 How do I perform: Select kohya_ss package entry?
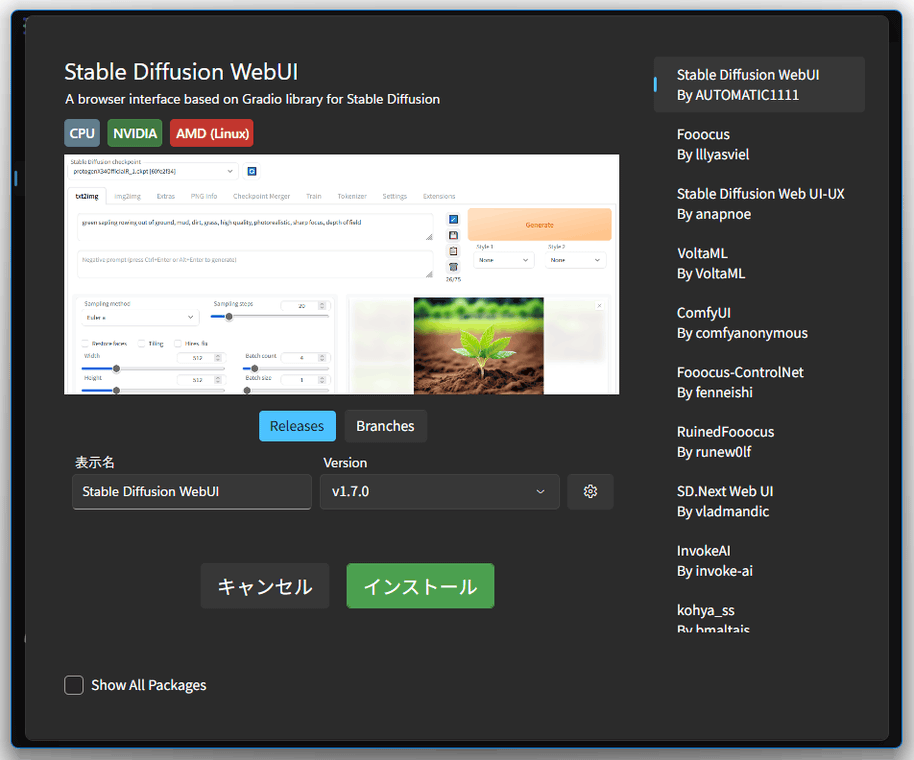click(x=759, y=613)
